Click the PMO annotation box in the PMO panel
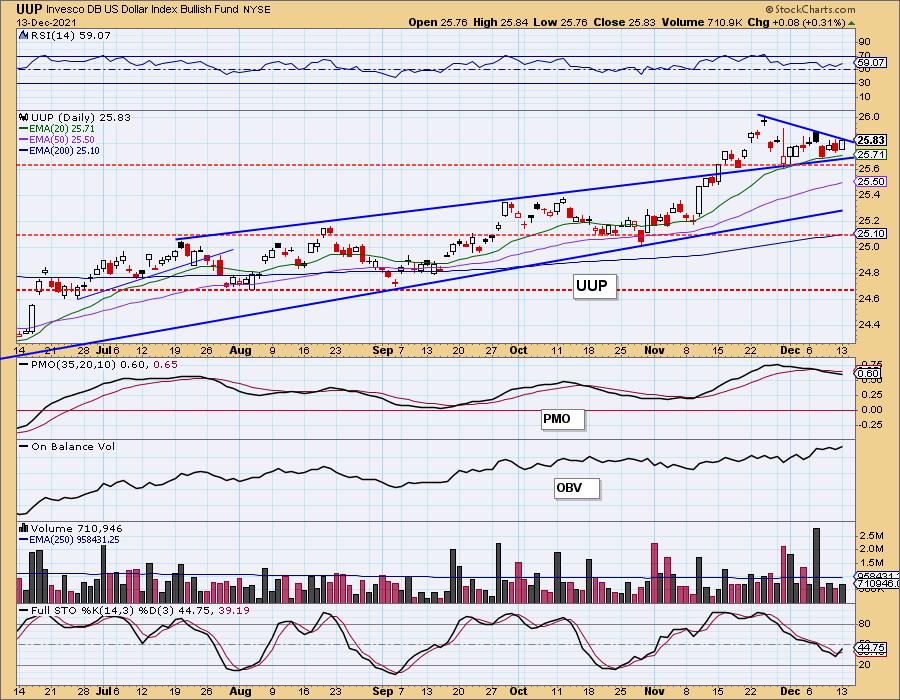 (x=562, y=419)
